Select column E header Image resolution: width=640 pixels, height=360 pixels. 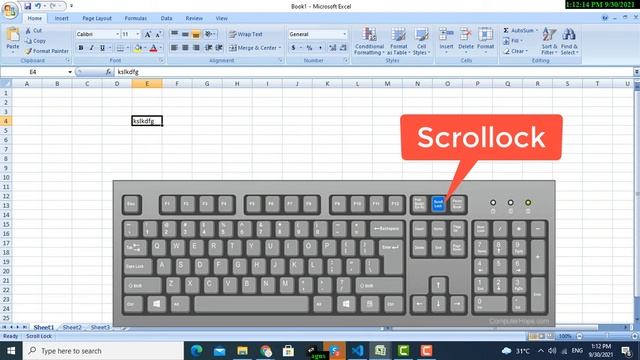[147, 84]
